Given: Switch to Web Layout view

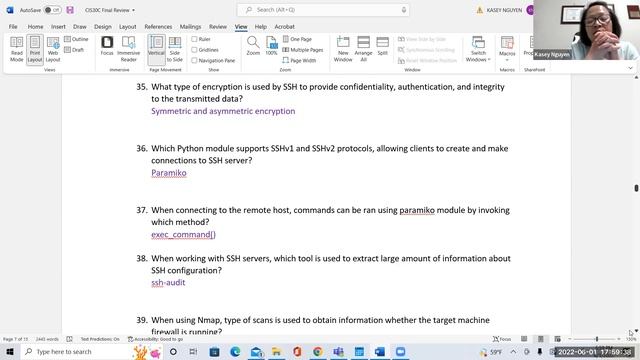Looking at the screenshot, I should [53, 49].
